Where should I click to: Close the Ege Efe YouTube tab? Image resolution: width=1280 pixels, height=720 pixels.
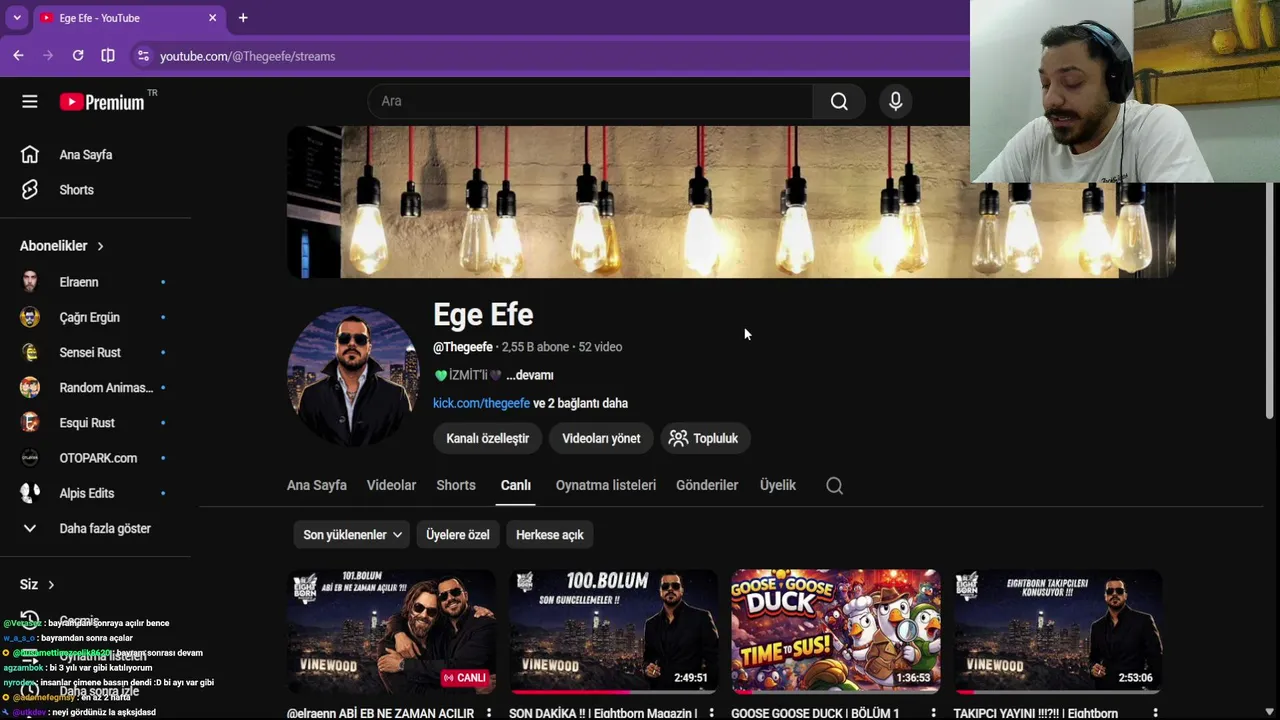tap(212, 18)
